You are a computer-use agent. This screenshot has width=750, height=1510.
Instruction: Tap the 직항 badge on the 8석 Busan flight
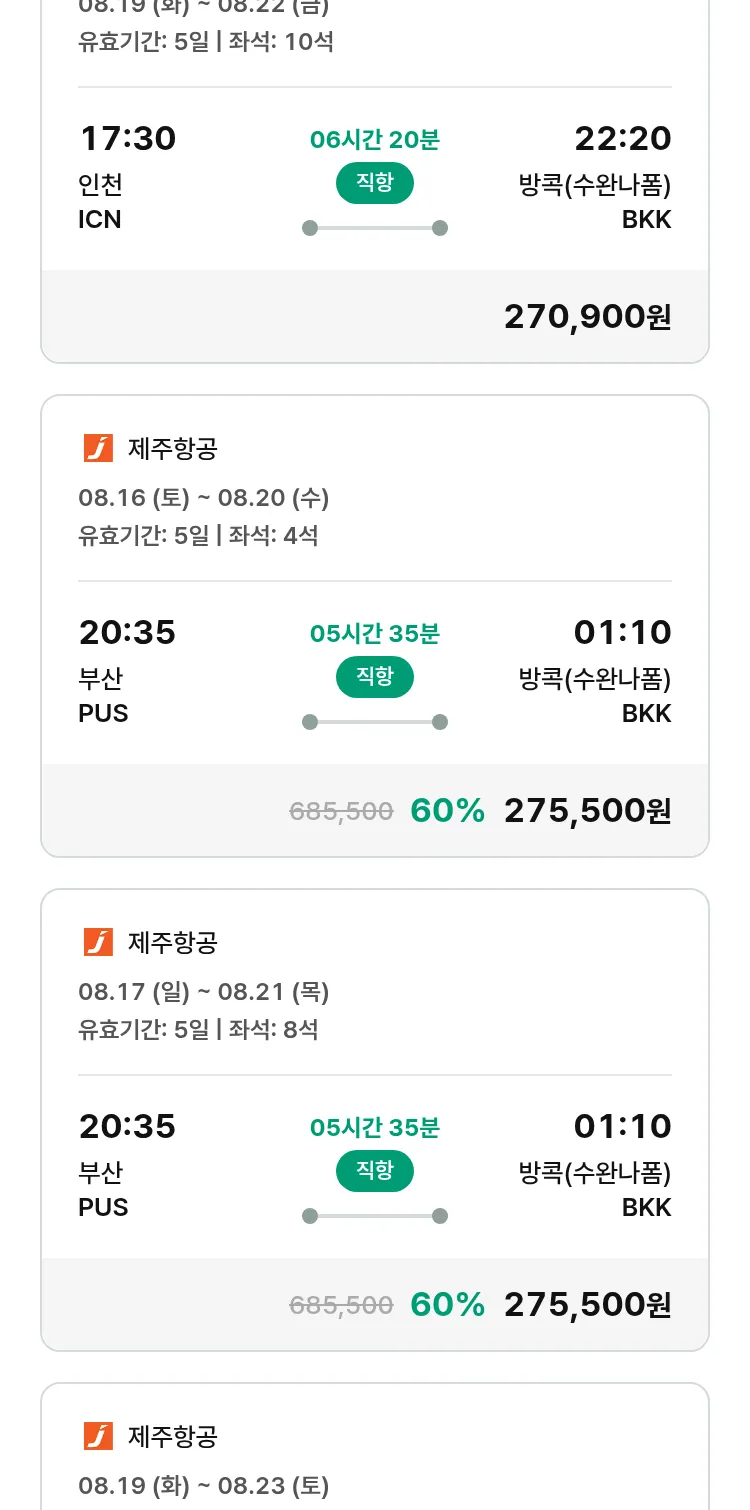[374, 1170]
